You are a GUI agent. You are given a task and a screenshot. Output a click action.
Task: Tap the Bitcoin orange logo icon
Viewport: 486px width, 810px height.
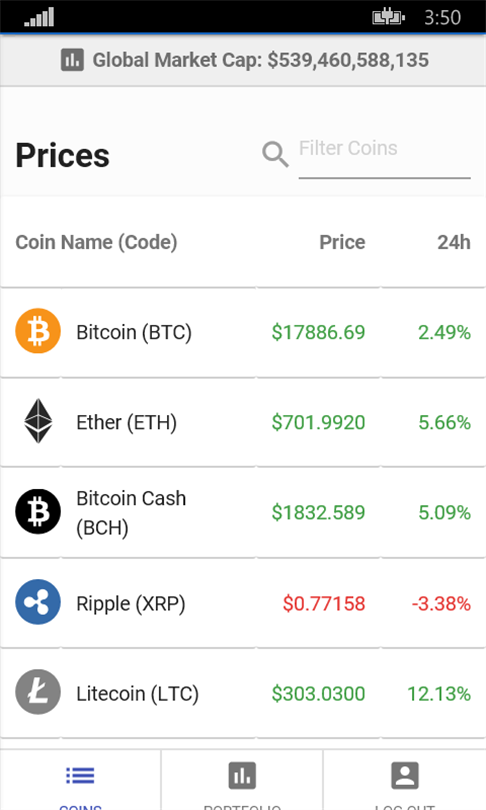click(38, 331)
